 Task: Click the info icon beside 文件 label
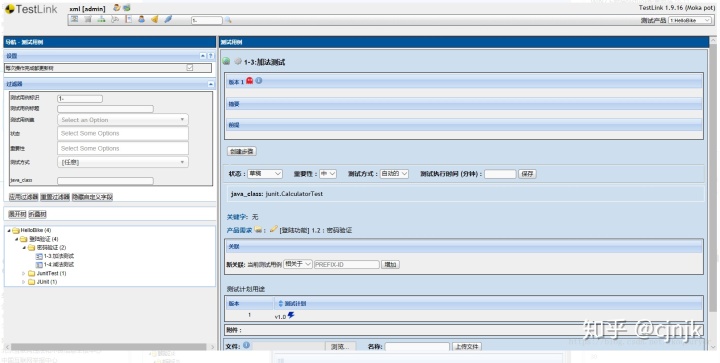246,345
